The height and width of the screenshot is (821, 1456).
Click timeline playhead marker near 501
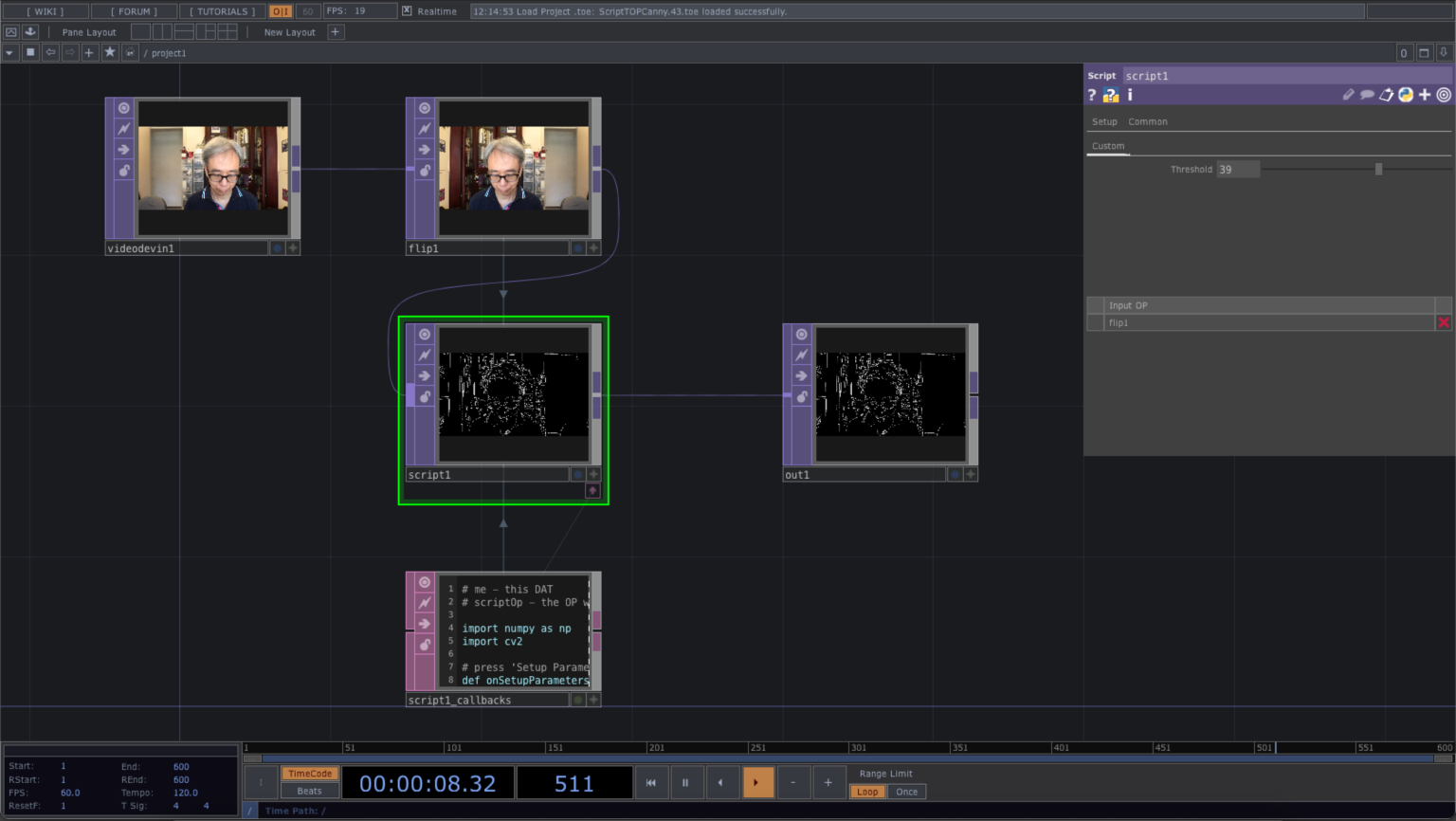[1276, 747]
